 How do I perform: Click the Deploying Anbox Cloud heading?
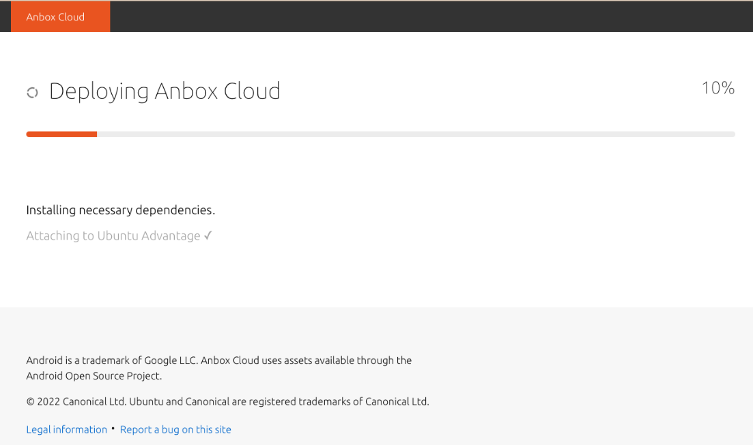coord(164,91)
